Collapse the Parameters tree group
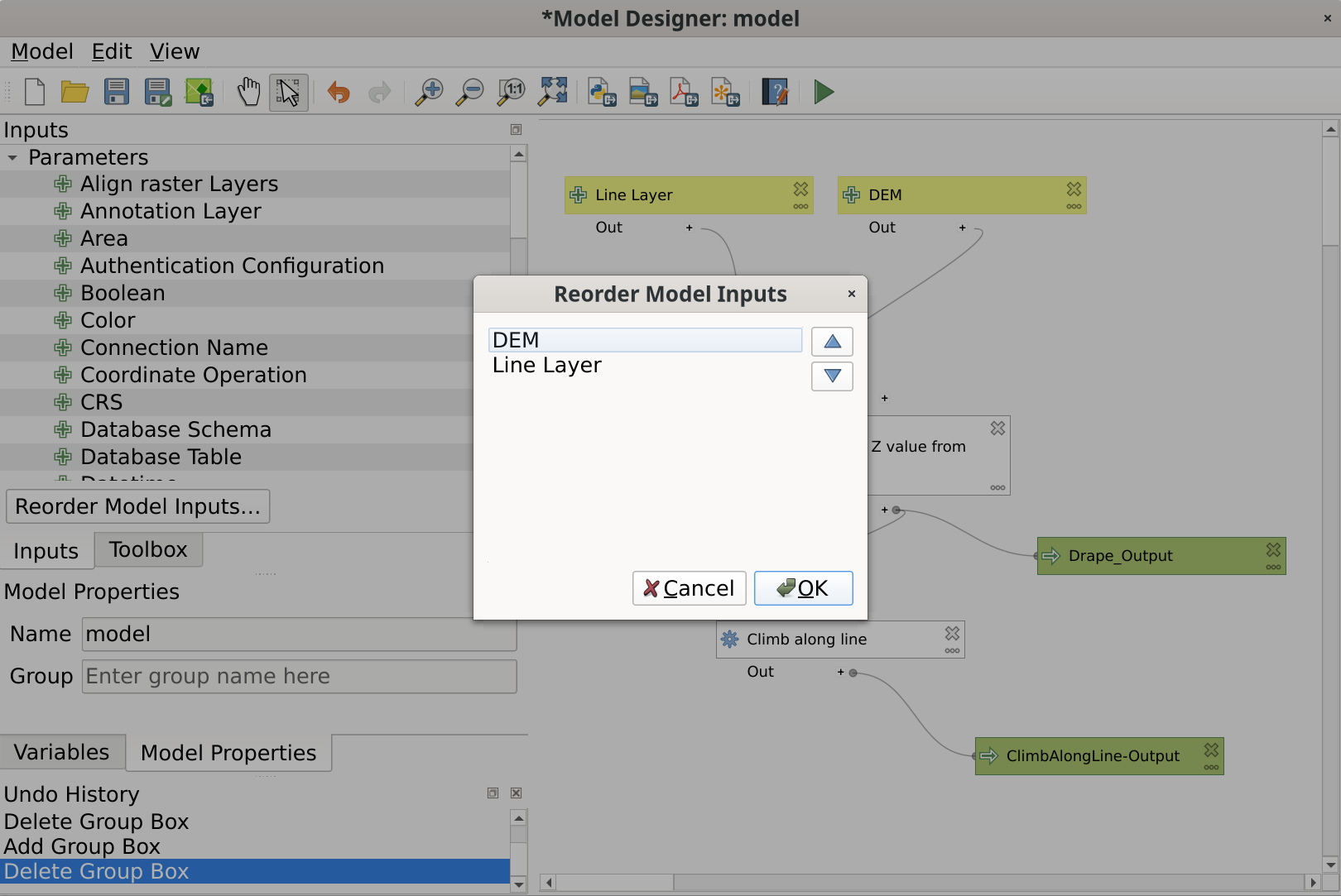 coord(12,157)
